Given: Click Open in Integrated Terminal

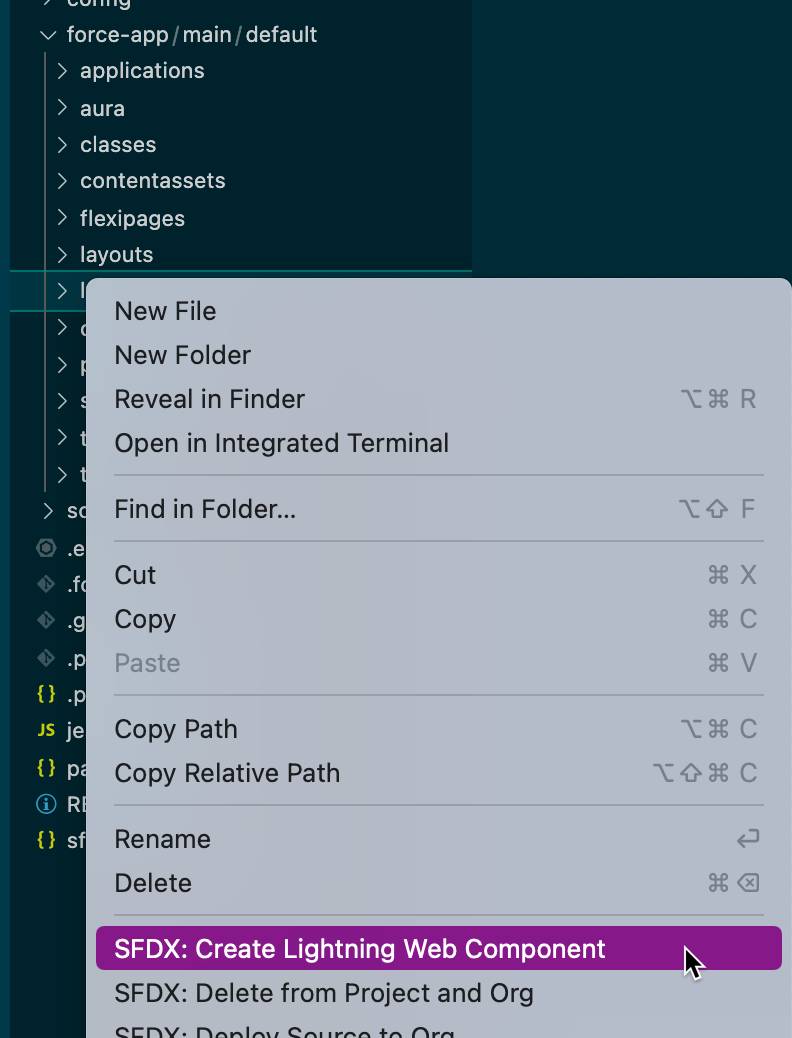Looking at the screenshot, I should click(x=281, y=443).
